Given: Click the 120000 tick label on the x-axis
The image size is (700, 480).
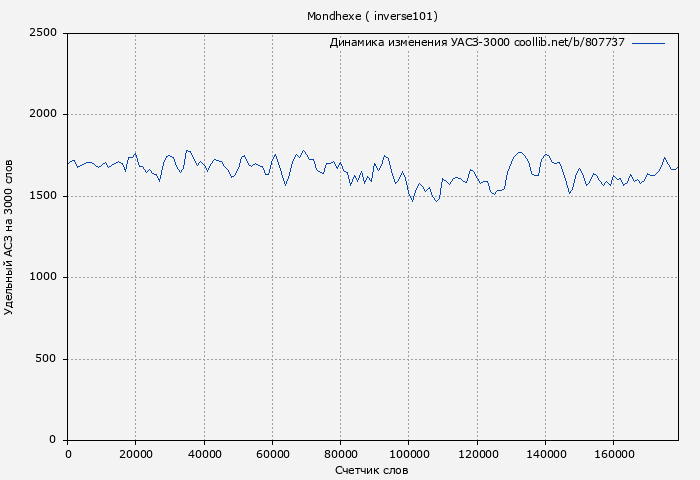Looking at the screenshot, I should point(477,454).
